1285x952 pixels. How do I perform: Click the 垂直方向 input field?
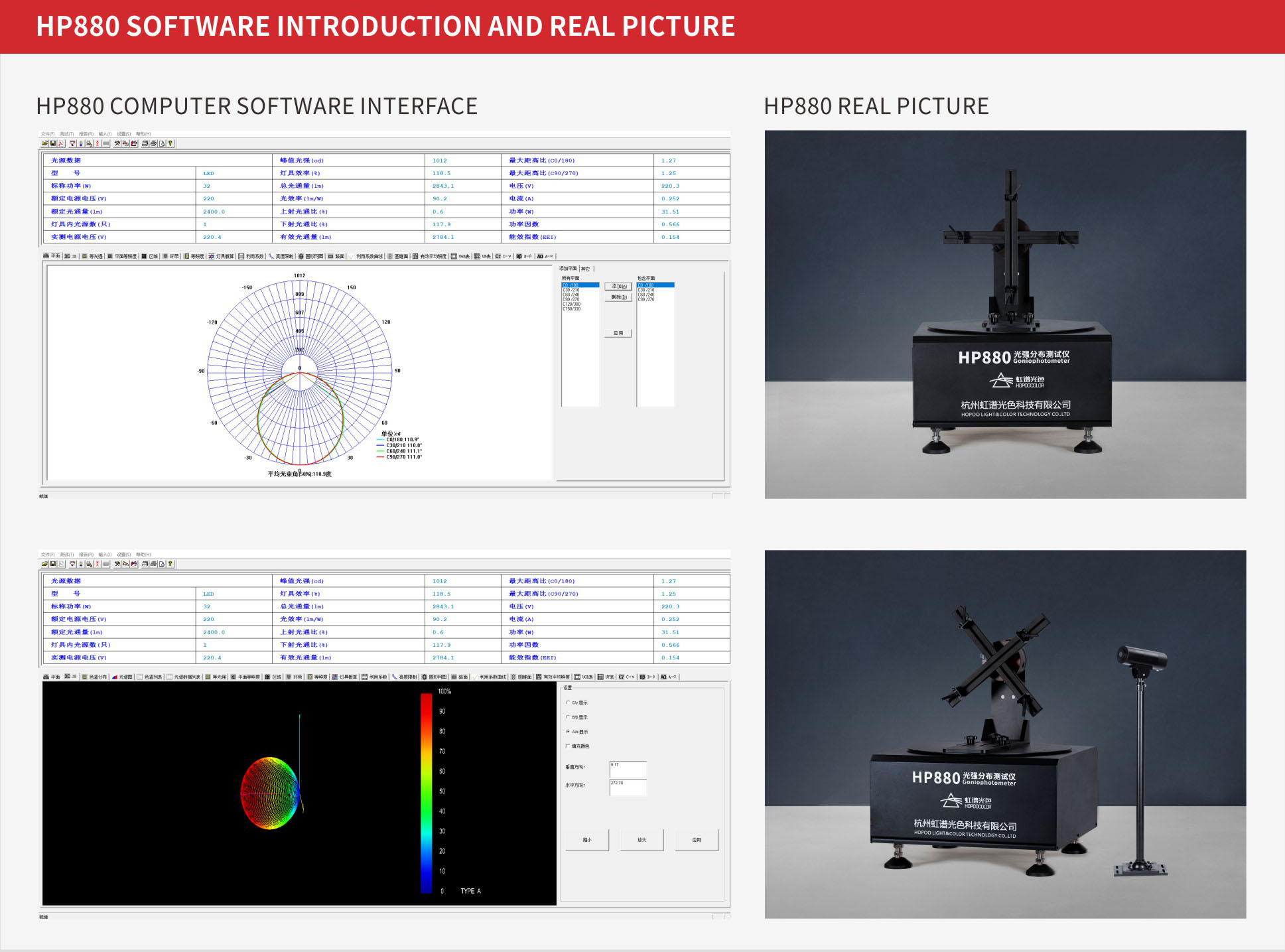628,769
